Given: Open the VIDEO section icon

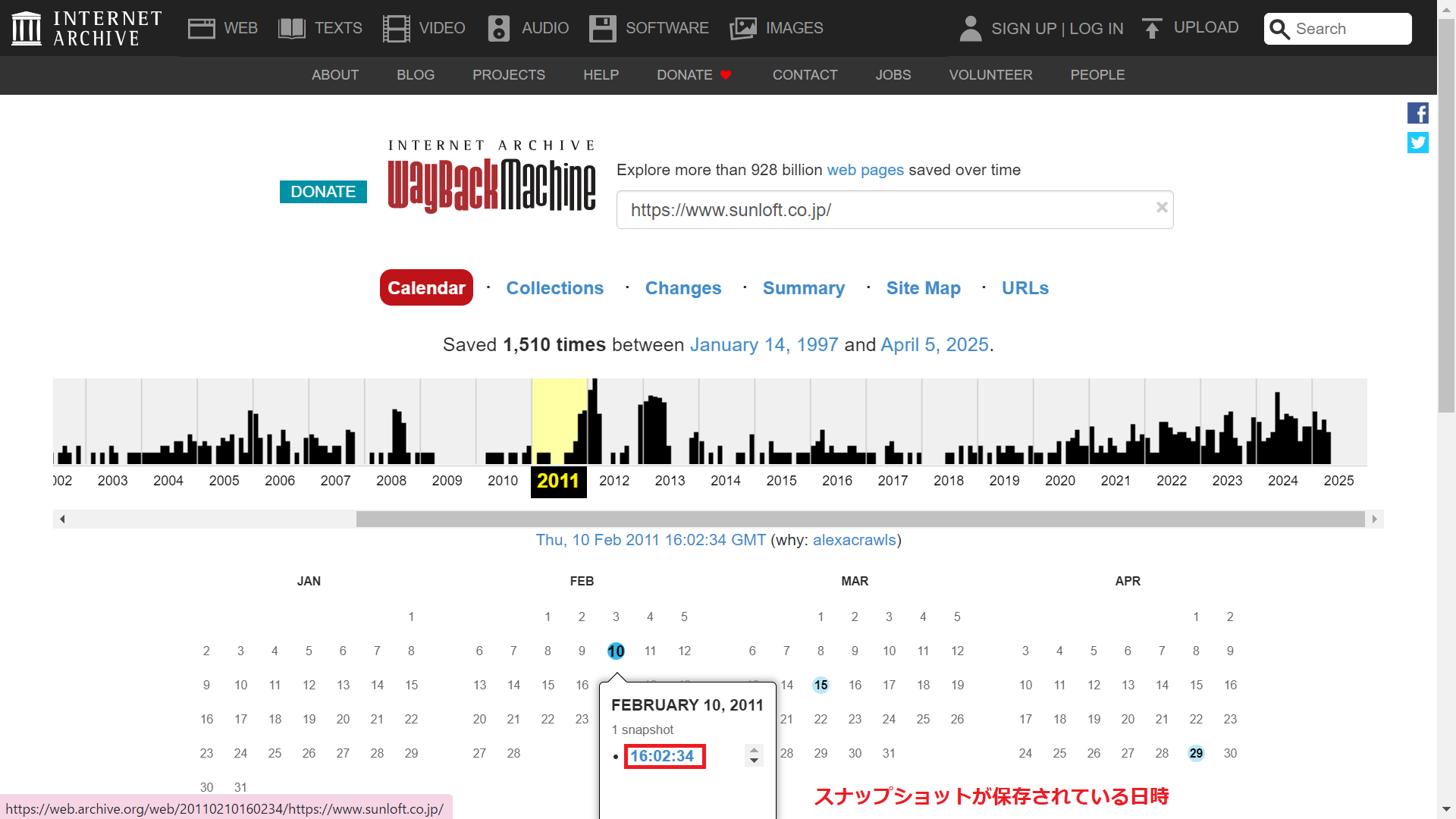Looking at the screenshot, I should [396, 27].
